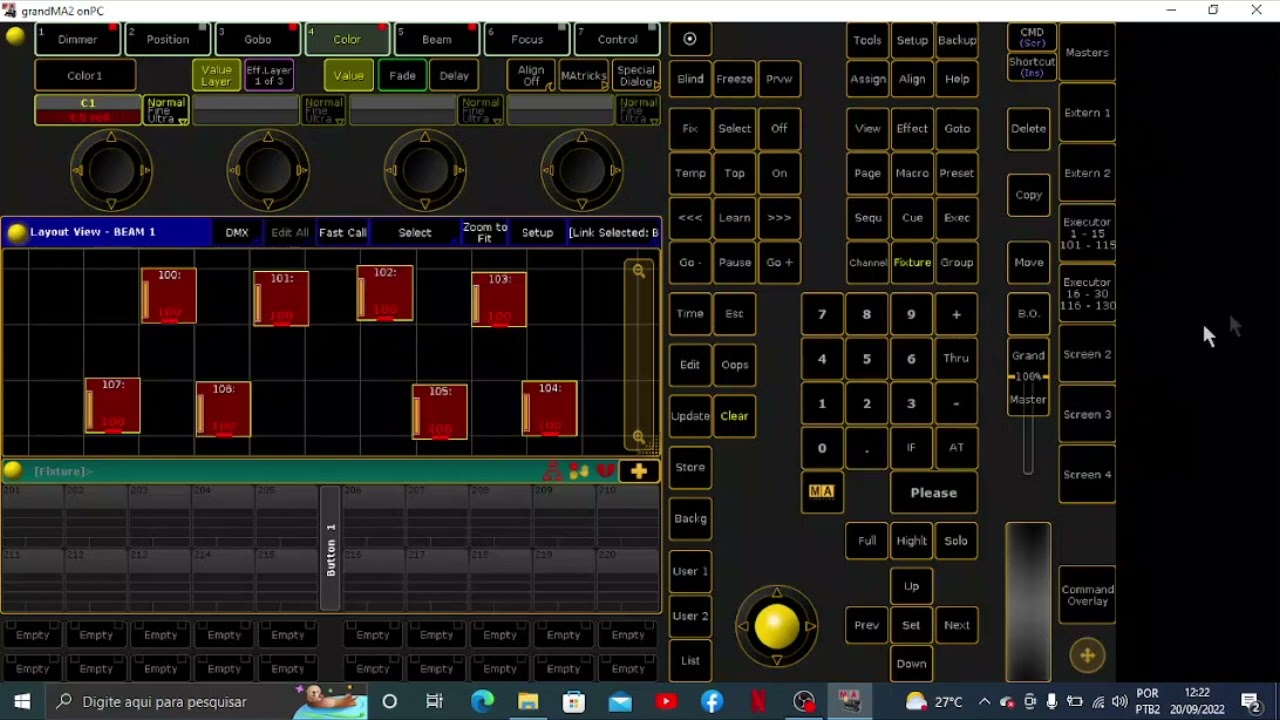The width and height of the screenshot is (1280, 720).
Task: Open Task View from the taskbar
Action: (x=434, y=702)
